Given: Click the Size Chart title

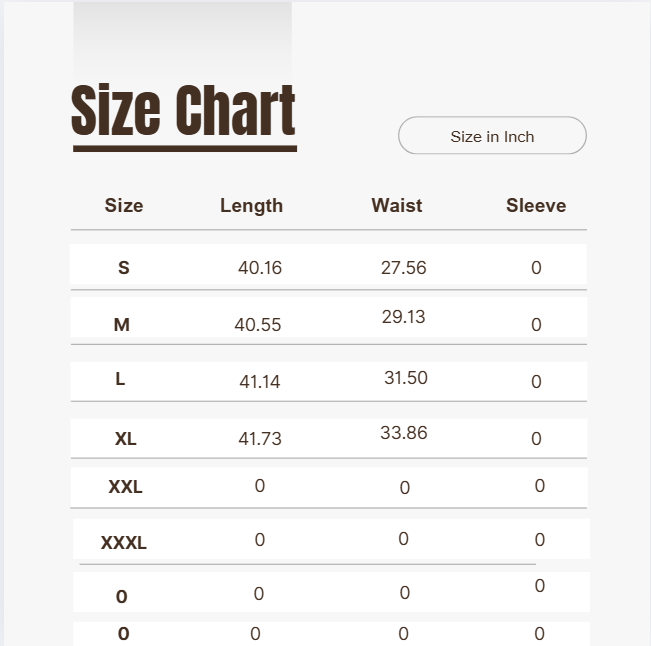Looking at the screenshot, I should click(184, 111).
